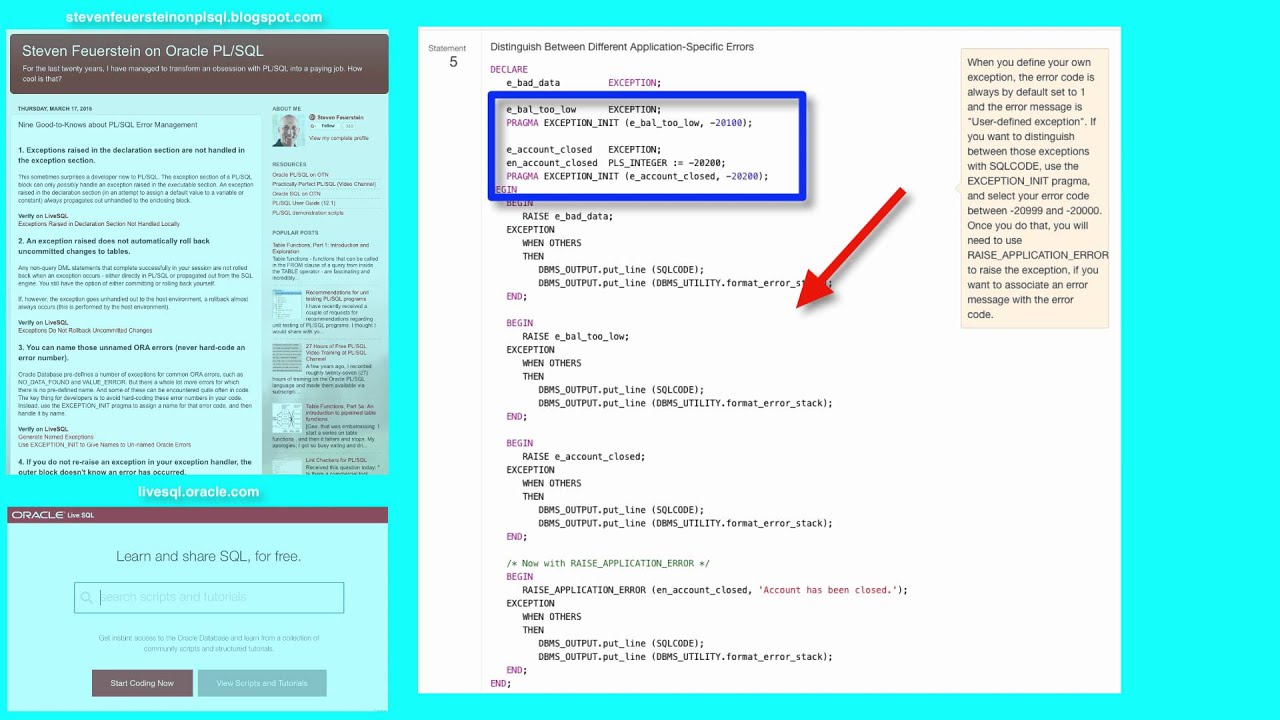Open 'PL/SQL demonstration scripts' link
The width and height of the screenshot is (1280, 720).
308,213
